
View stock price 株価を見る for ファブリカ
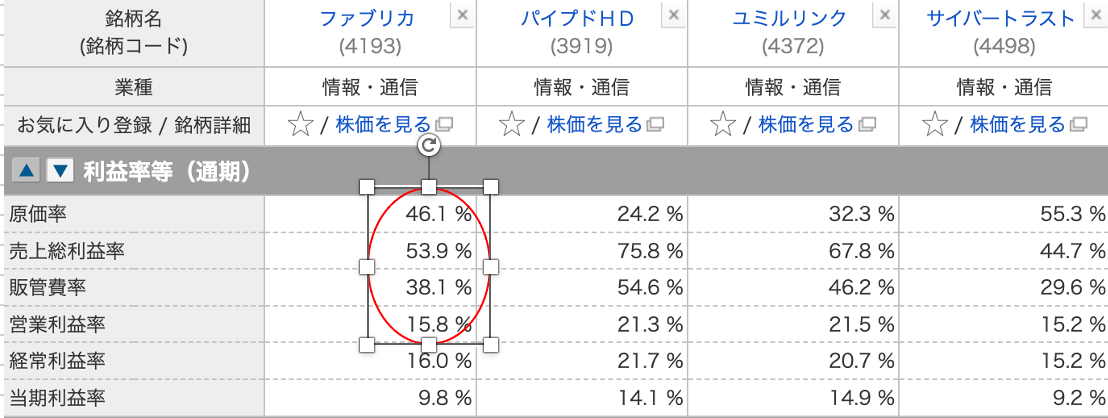[x=383, y=125]
